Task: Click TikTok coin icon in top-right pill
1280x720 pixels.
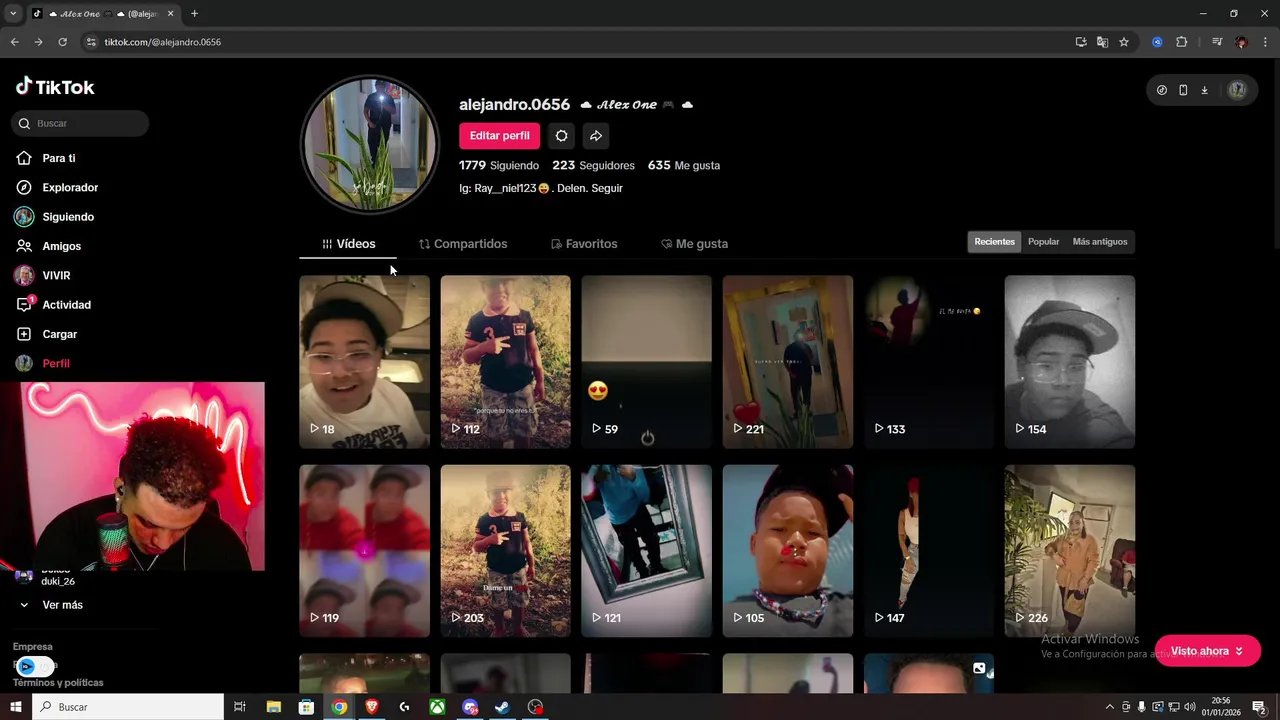Action: click(x=1161, y=90)
